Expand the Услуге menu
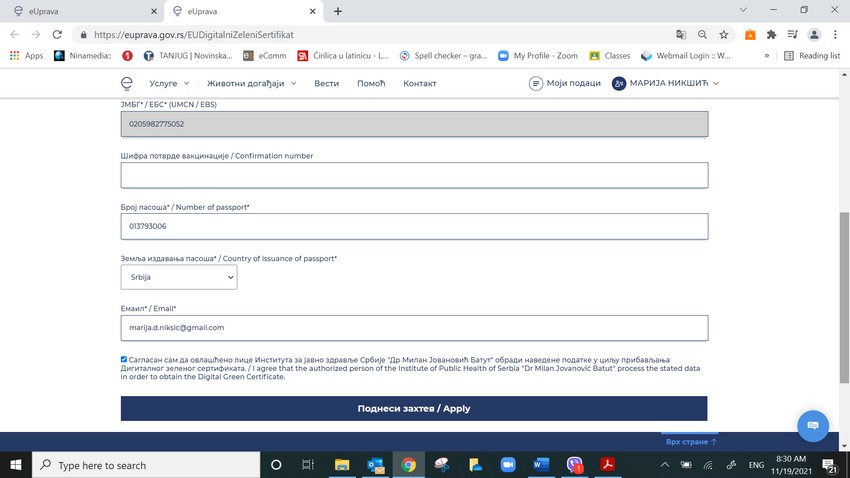The height and width of the screenshot is (478, 850). 169,83
